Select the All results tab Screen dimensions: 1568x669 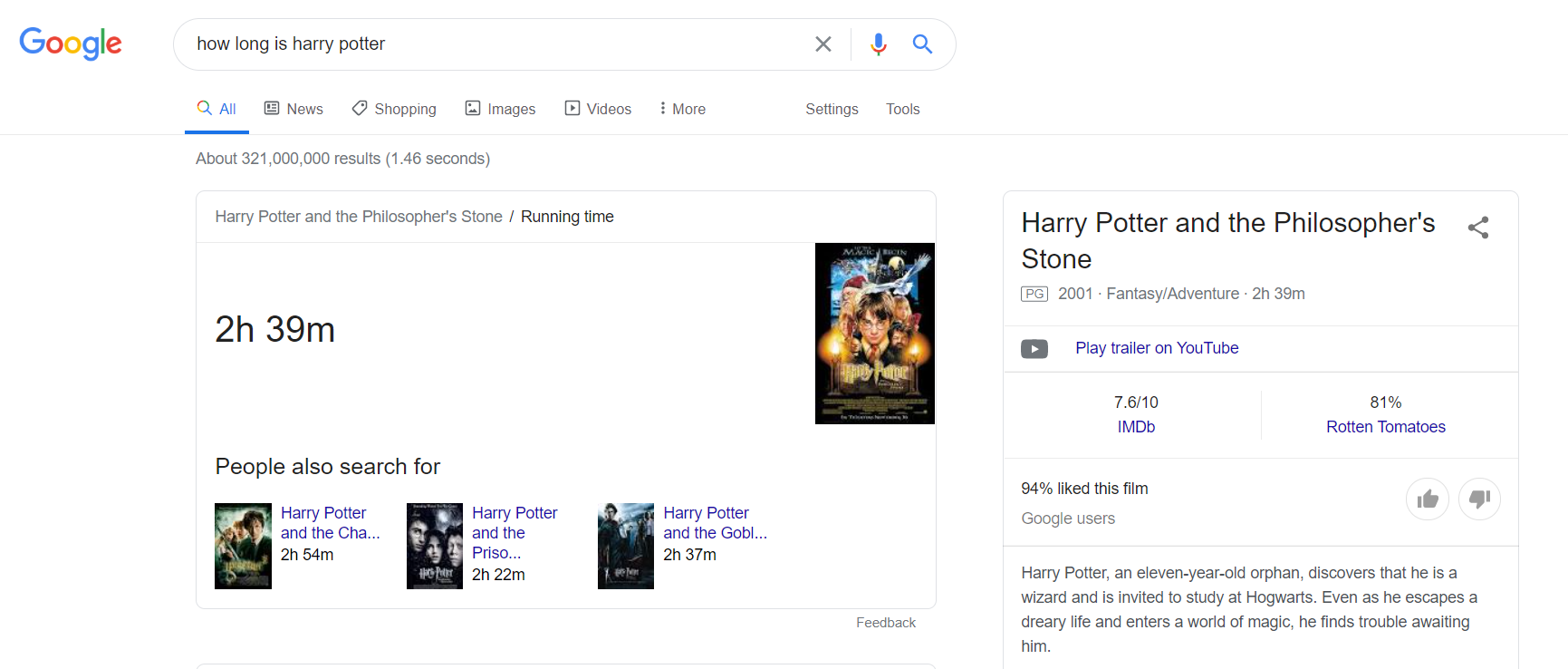(216, 109)
